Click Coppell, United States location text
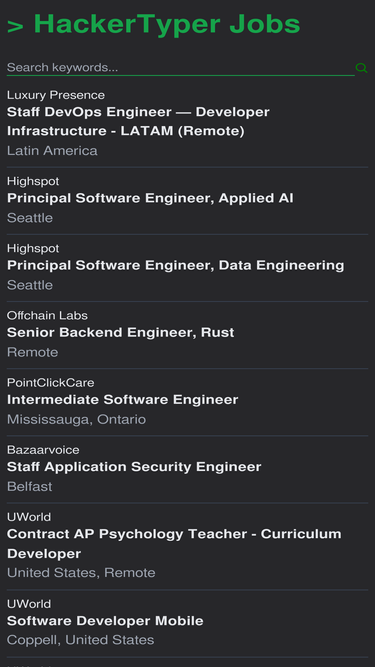Image resolution: width=375 pixels, height=667 pixels. (x=80, y=640)
